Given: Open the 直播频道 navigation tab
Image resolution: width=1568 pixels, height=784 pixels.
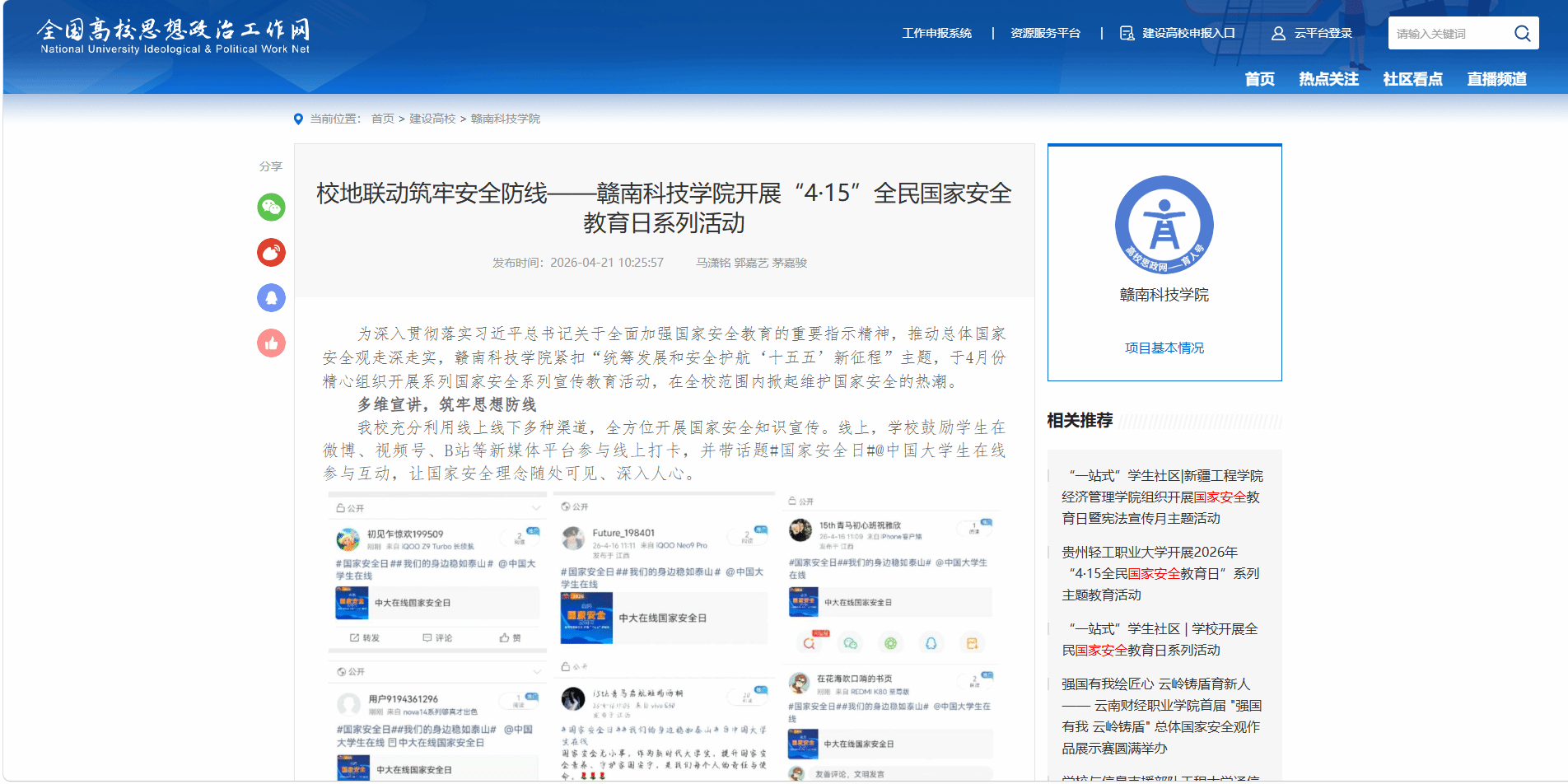Looking at the screenshot, I should pyautogui.click(x=1496, y=79).
